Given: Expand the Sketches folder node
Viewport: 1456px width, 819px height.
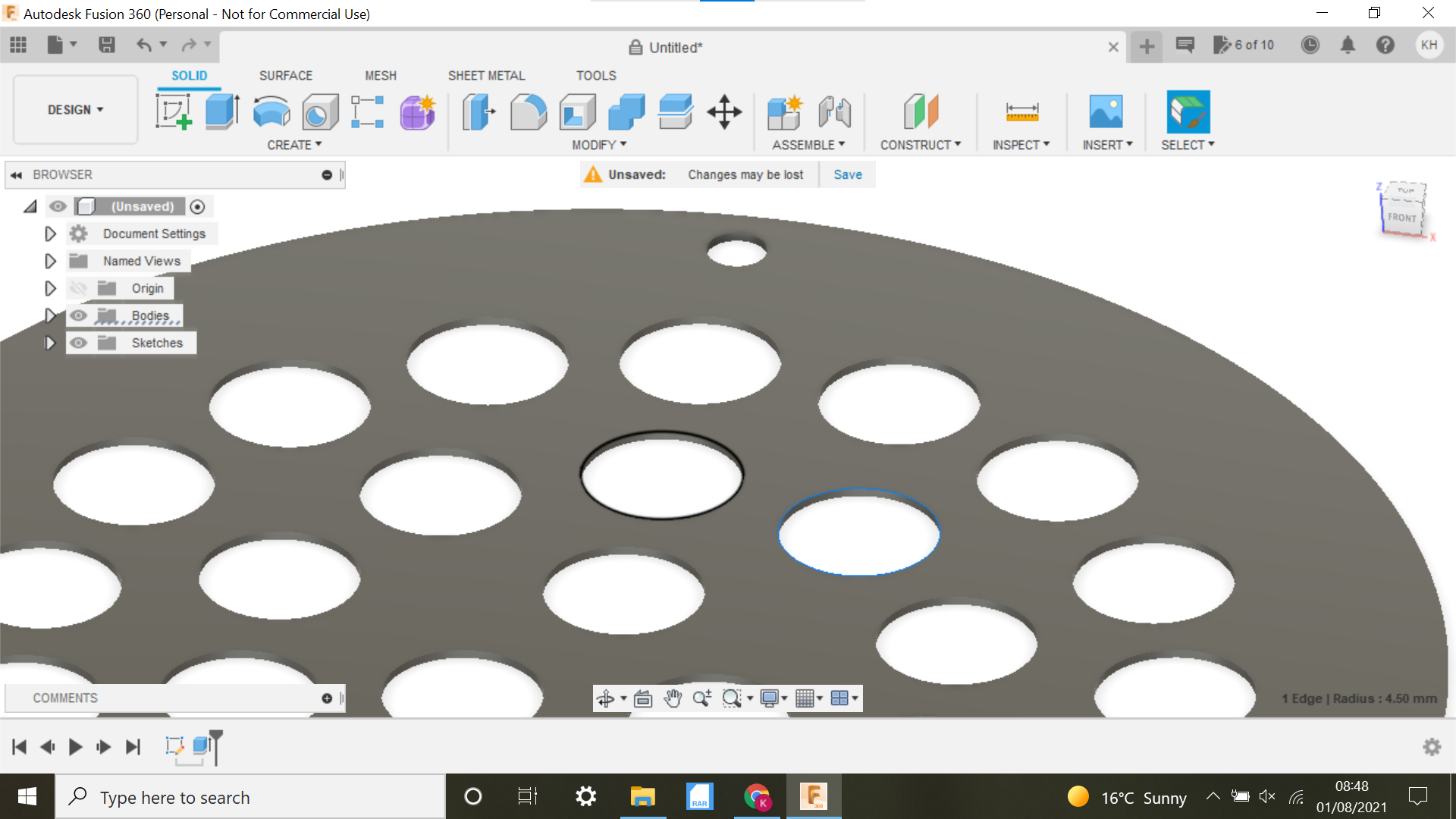Looking at the screenshot, I should (x=50, y=343).
